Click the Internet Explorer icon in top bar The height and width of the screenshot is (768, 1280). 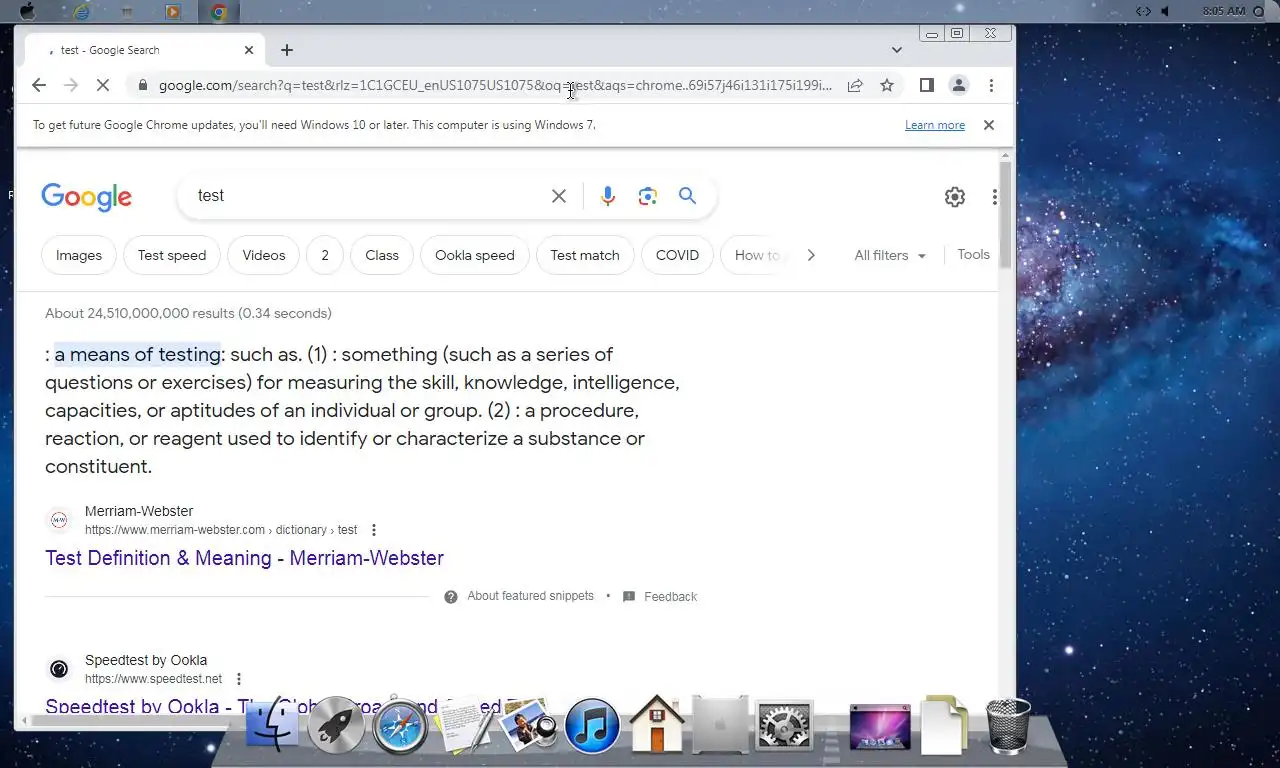tap(82, 12)
